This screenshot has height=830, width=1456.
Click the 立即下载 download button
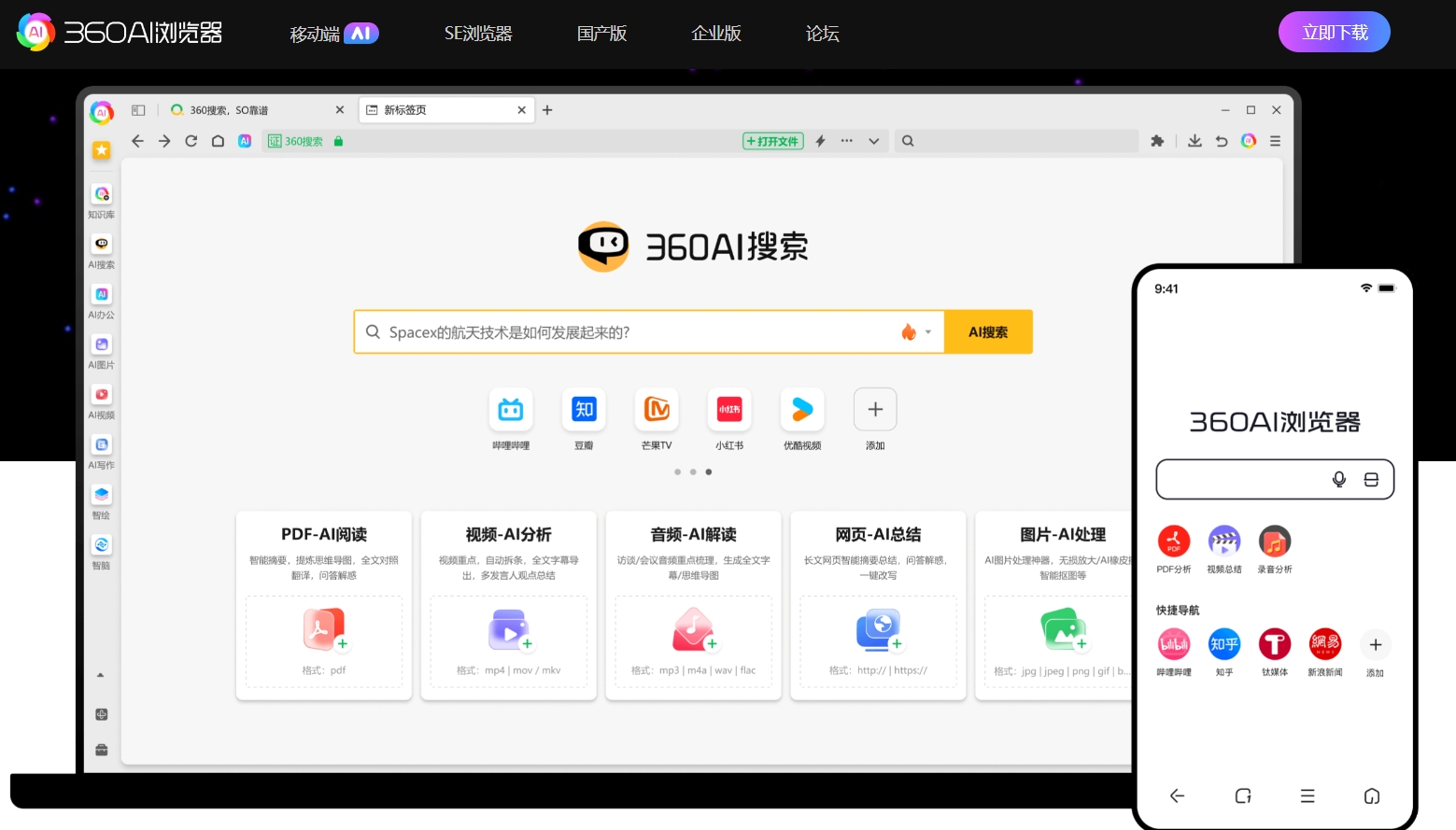click(x=1334, y=33)
